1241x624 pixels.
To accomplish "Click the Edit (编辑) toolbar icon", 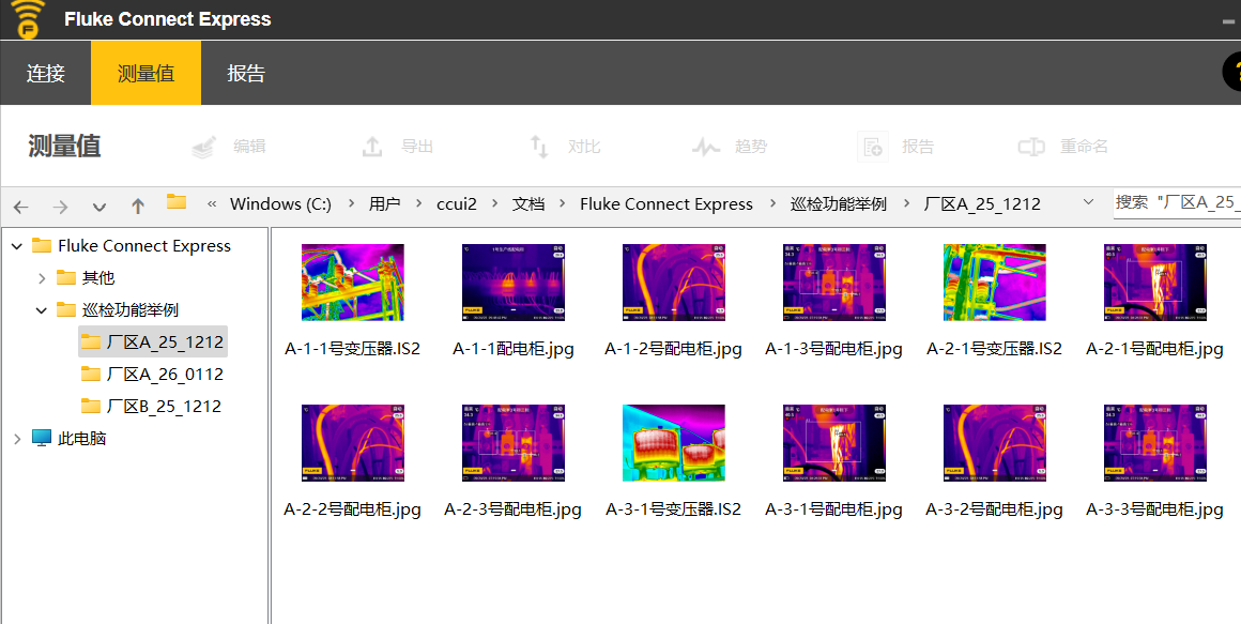I will pos(205,147).
